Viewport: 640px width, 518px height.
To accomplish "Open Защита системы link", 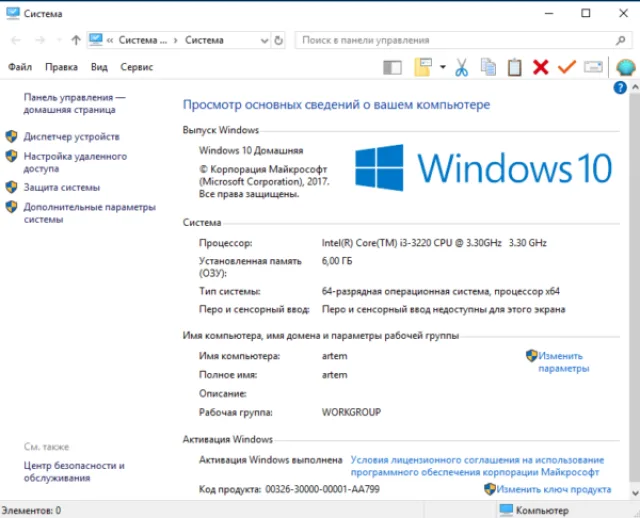I will [62, 187].
